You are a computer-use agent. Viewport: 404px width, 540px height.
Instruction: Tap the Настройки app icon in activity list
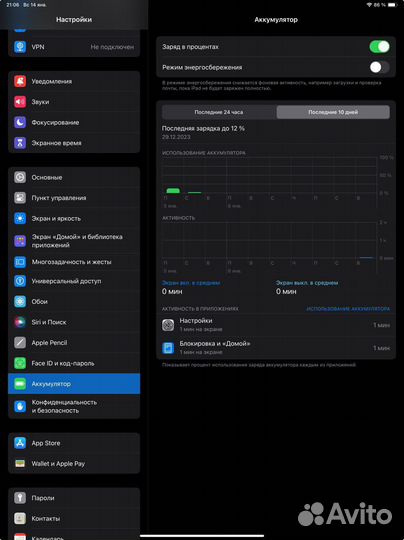[x=168, y=325]
